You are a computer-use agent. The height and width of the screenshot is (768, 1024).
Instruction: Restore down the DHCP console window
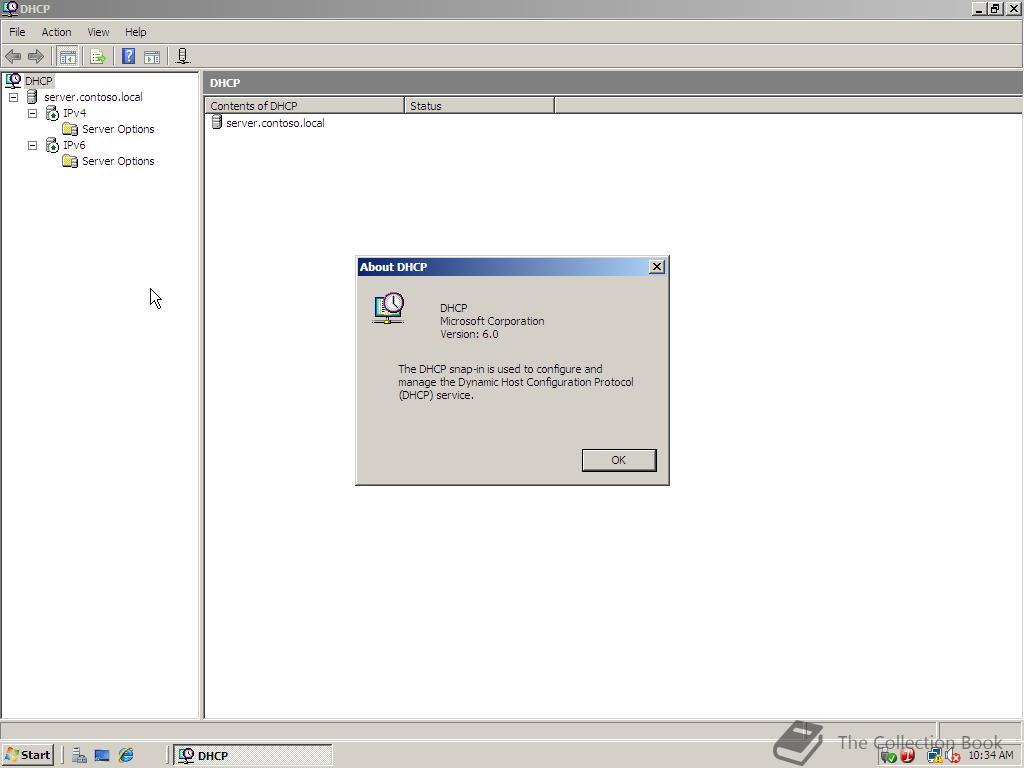click(994, 8)
